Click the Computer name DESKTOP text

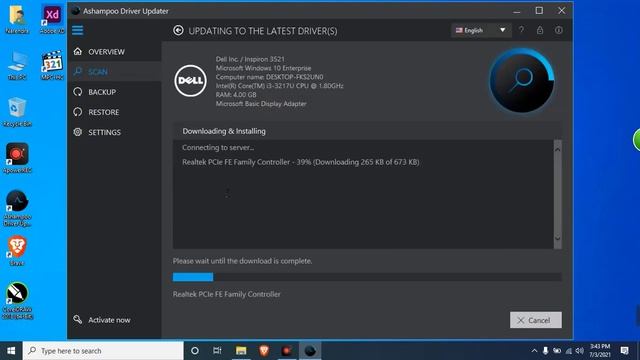269,77
